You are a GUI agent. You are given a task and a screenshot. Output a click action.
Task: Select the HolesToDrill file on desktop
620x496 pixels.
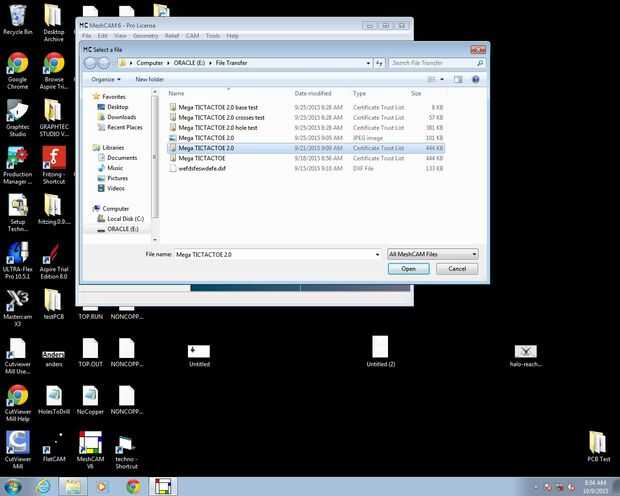coord(54,399)
